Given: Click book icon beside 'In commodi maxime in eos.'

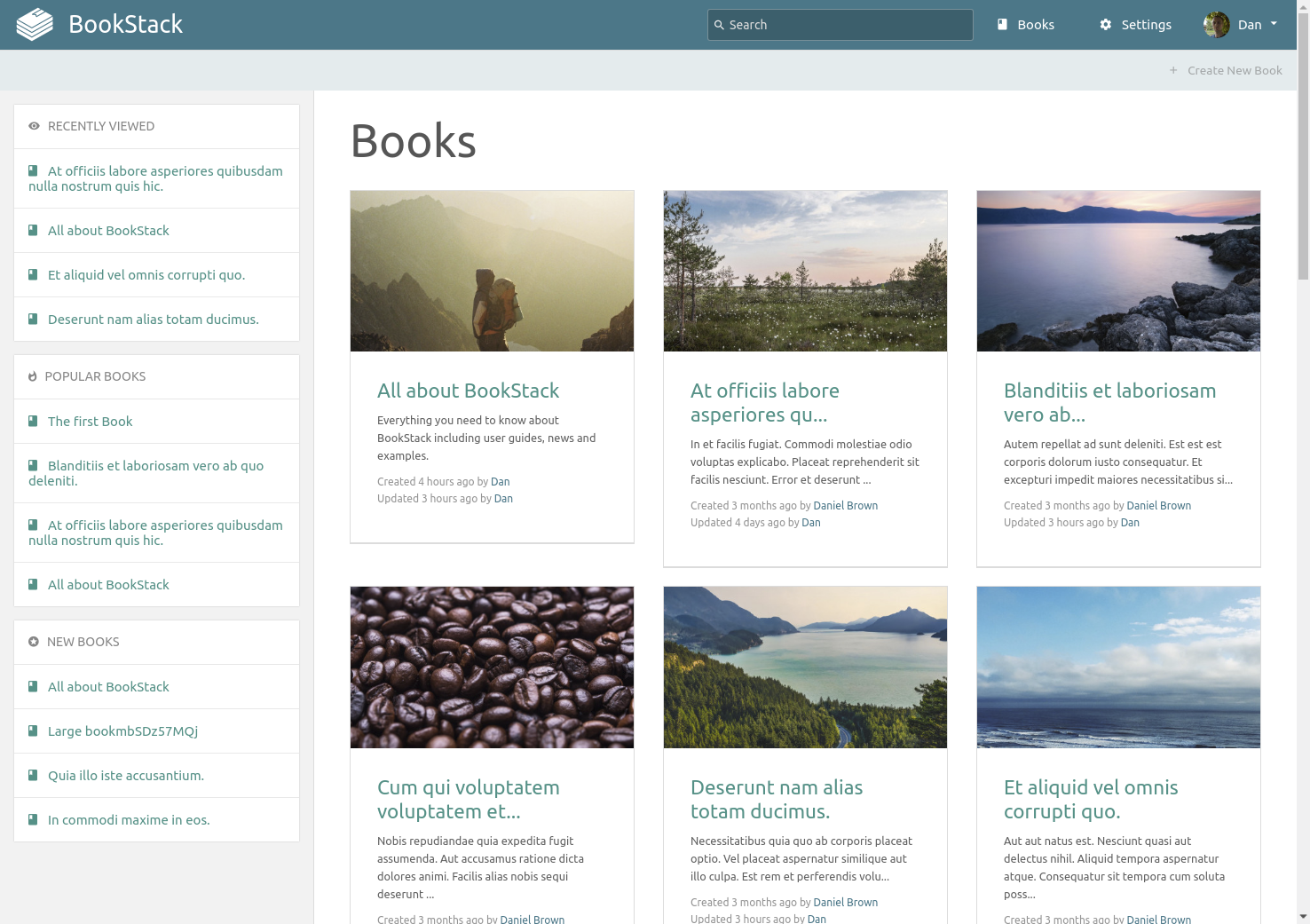Looking at the screenshot, I should point(33,819).
